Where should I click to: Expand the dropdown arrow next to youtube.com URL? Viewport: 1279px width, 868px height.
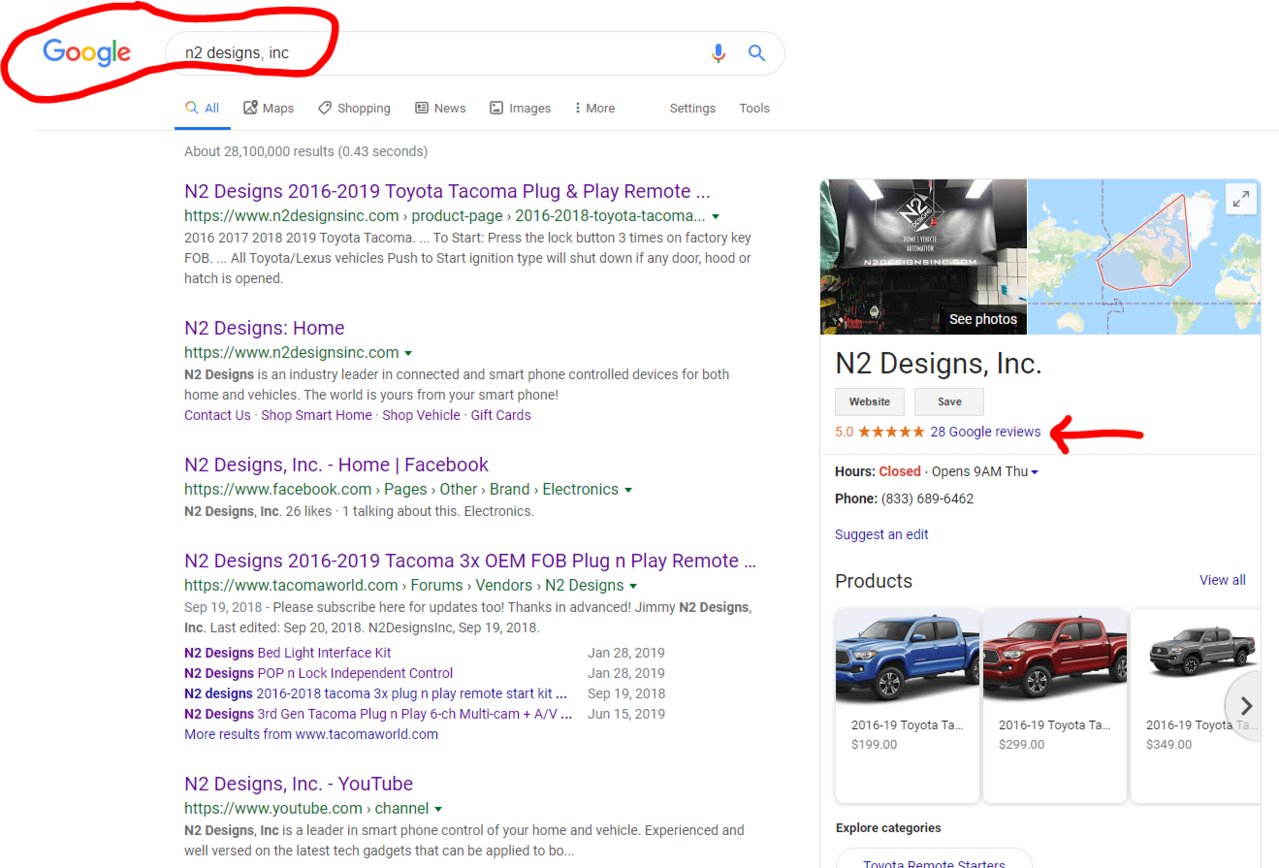click(x=438, y=809)
